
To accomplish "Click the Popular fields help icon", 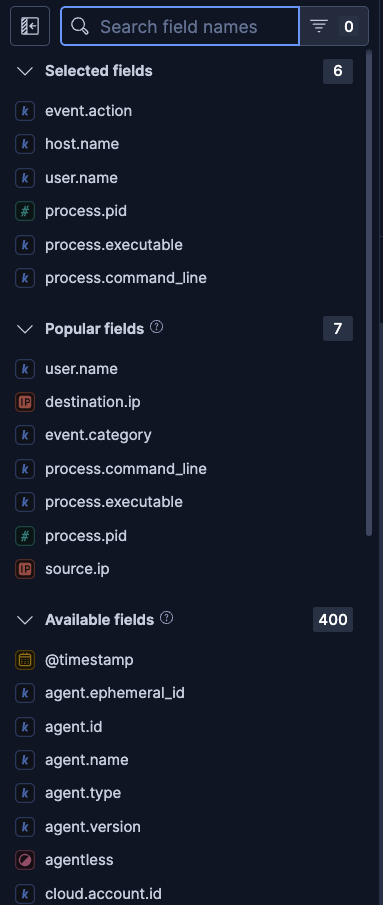I will click(156, 327).
